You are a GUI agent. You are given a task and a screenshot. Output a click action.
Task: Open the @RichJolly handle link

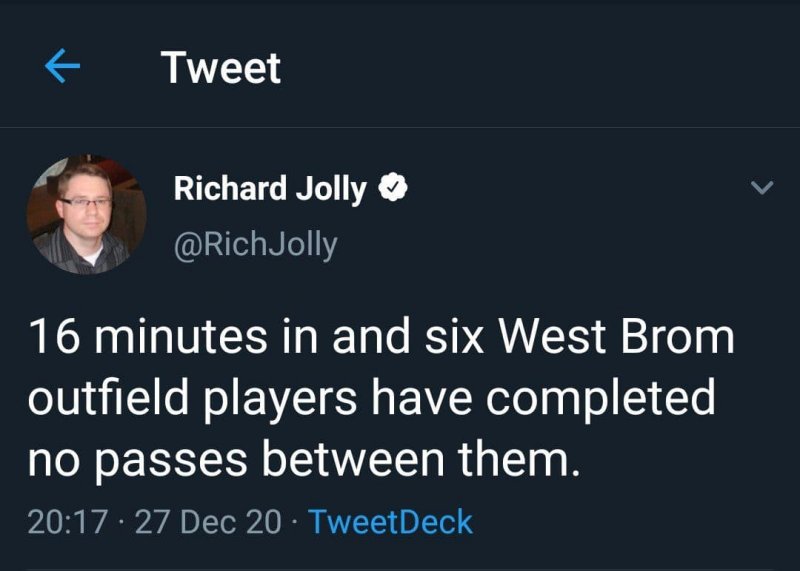click(255, 245)
